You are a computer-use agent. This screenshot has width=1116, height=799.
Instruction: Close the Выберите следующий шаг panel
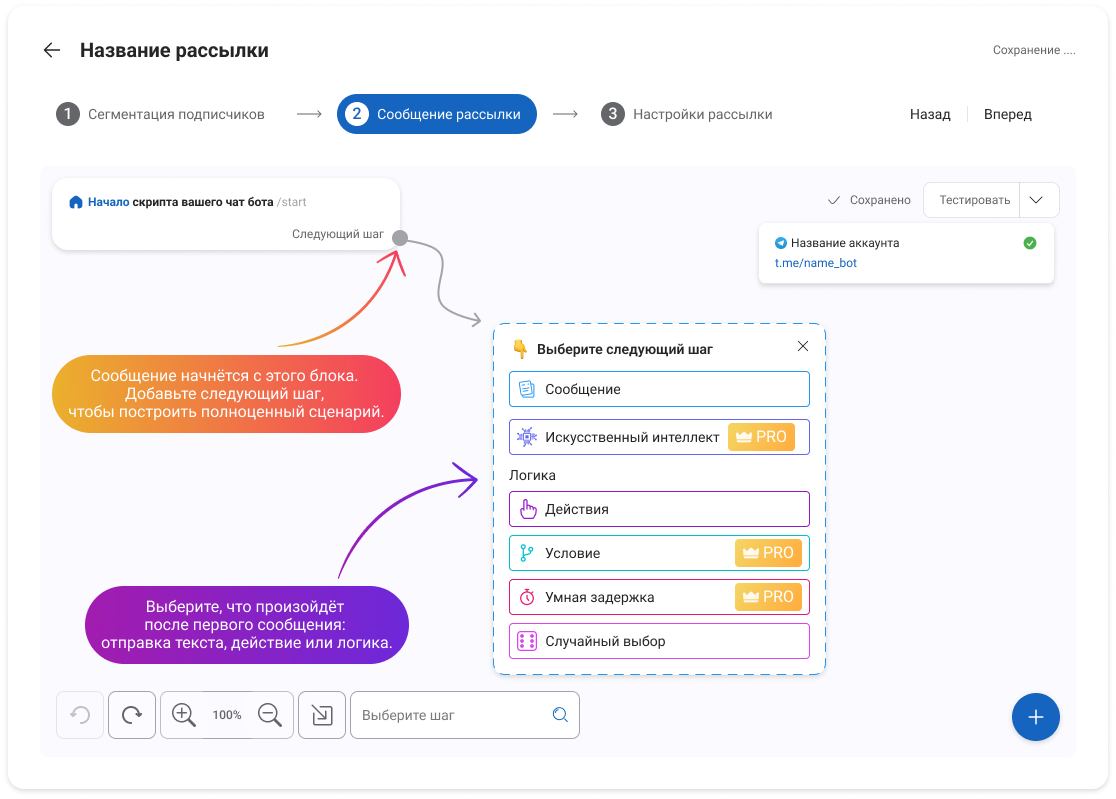tap(803, 346)
